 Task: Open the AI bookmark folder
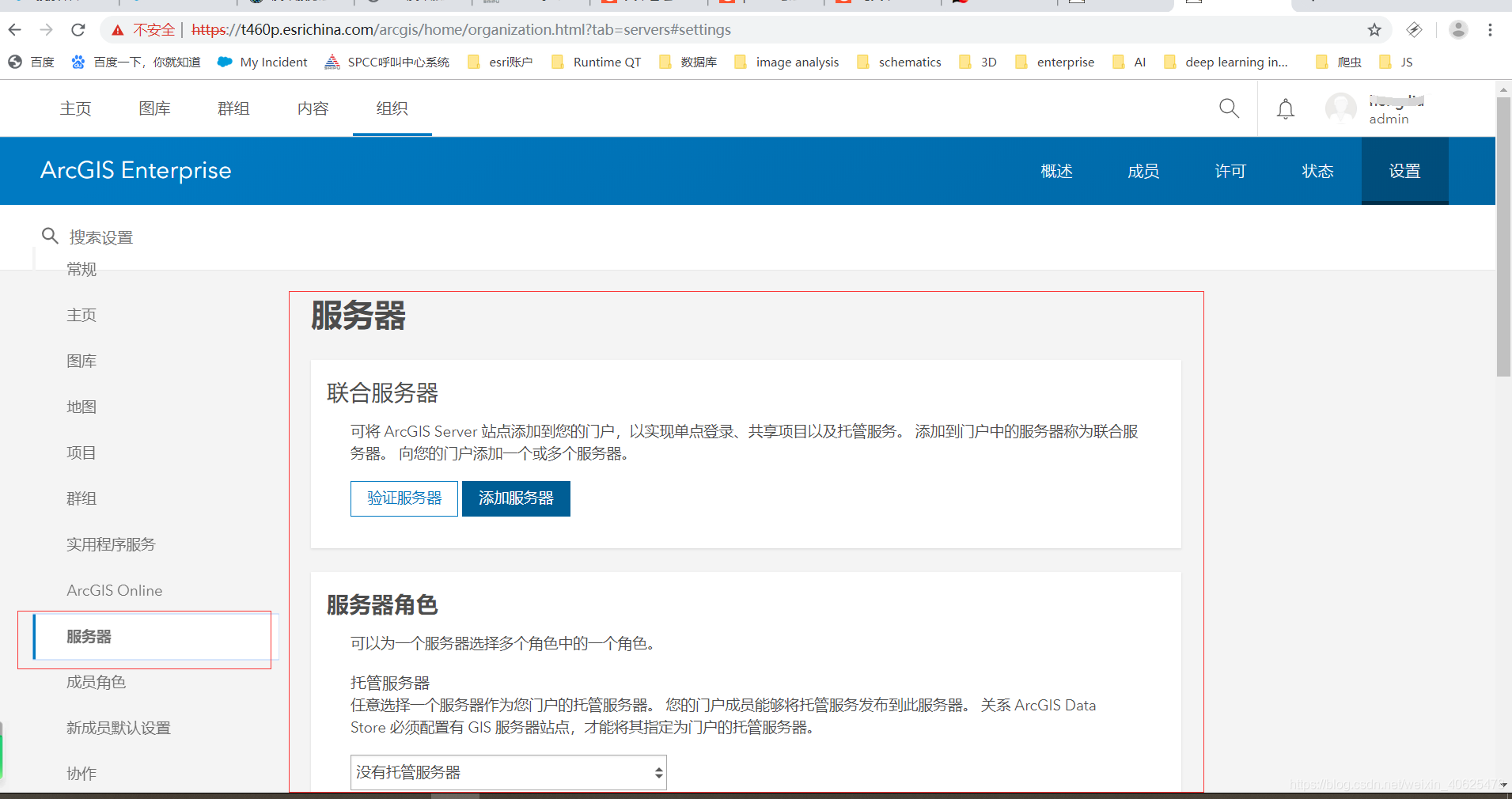coord(1129,62)
